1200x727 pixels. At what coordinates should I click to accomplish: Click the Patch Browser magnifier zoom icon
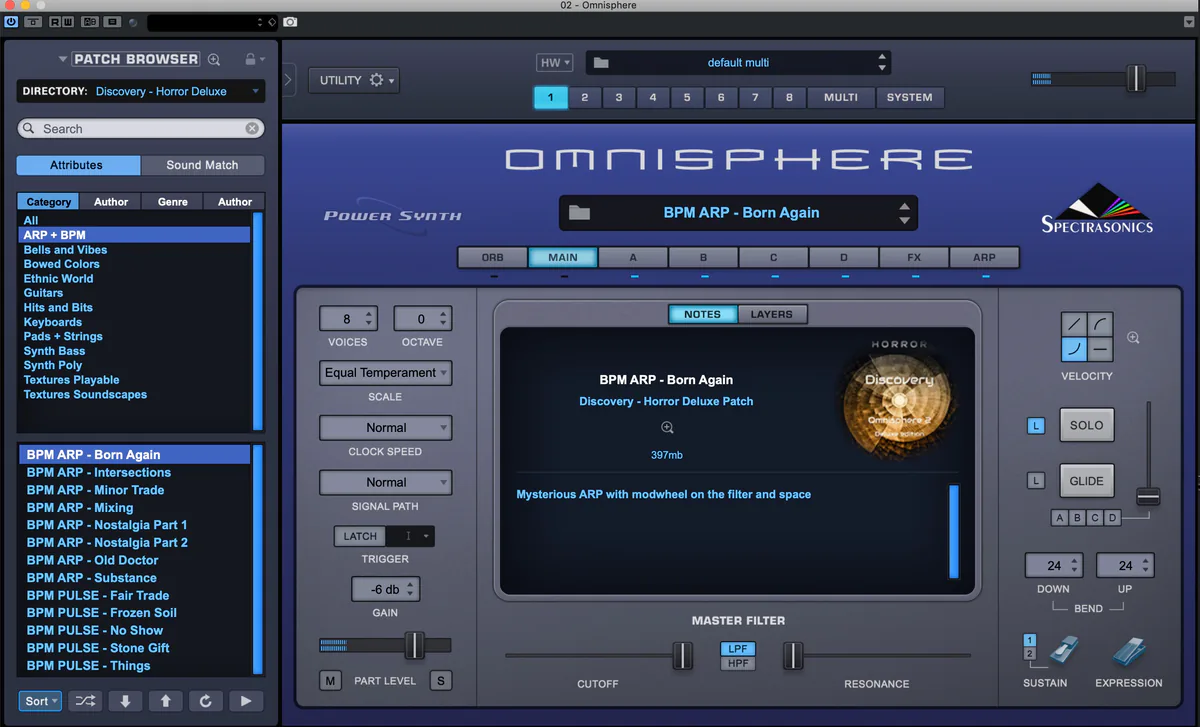pyautogui.click(x=214, y=60)
